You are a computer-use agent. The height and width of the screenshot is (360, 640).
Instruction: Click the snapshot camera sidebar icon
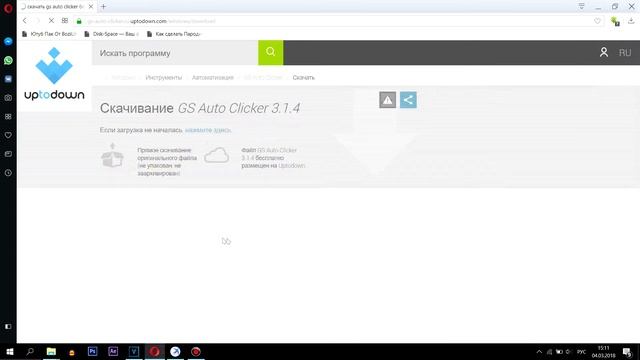tap(8, 98)
